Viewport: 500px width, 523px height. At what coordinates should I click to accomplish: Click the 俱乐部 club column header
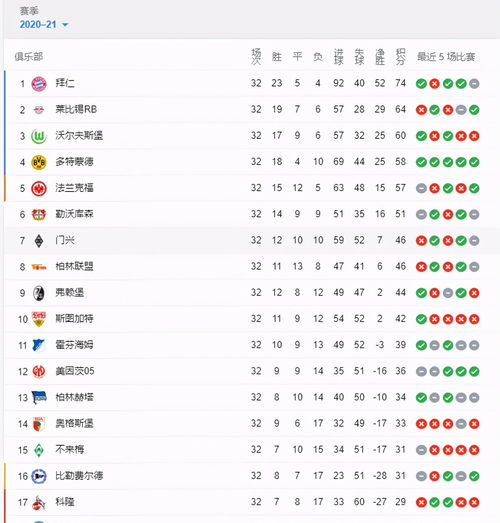tap(29, 57)
